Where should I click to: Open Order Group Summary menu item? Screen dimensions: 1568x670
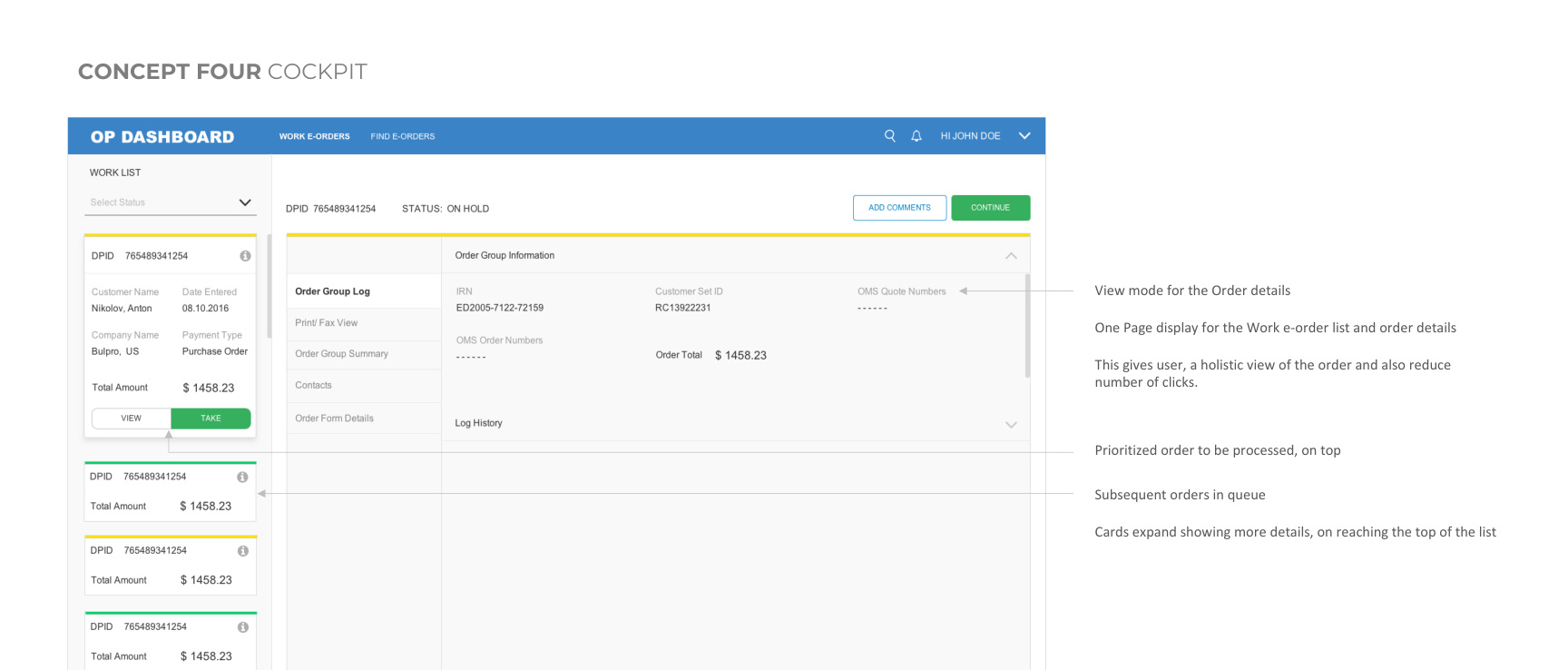coord(364,354)
